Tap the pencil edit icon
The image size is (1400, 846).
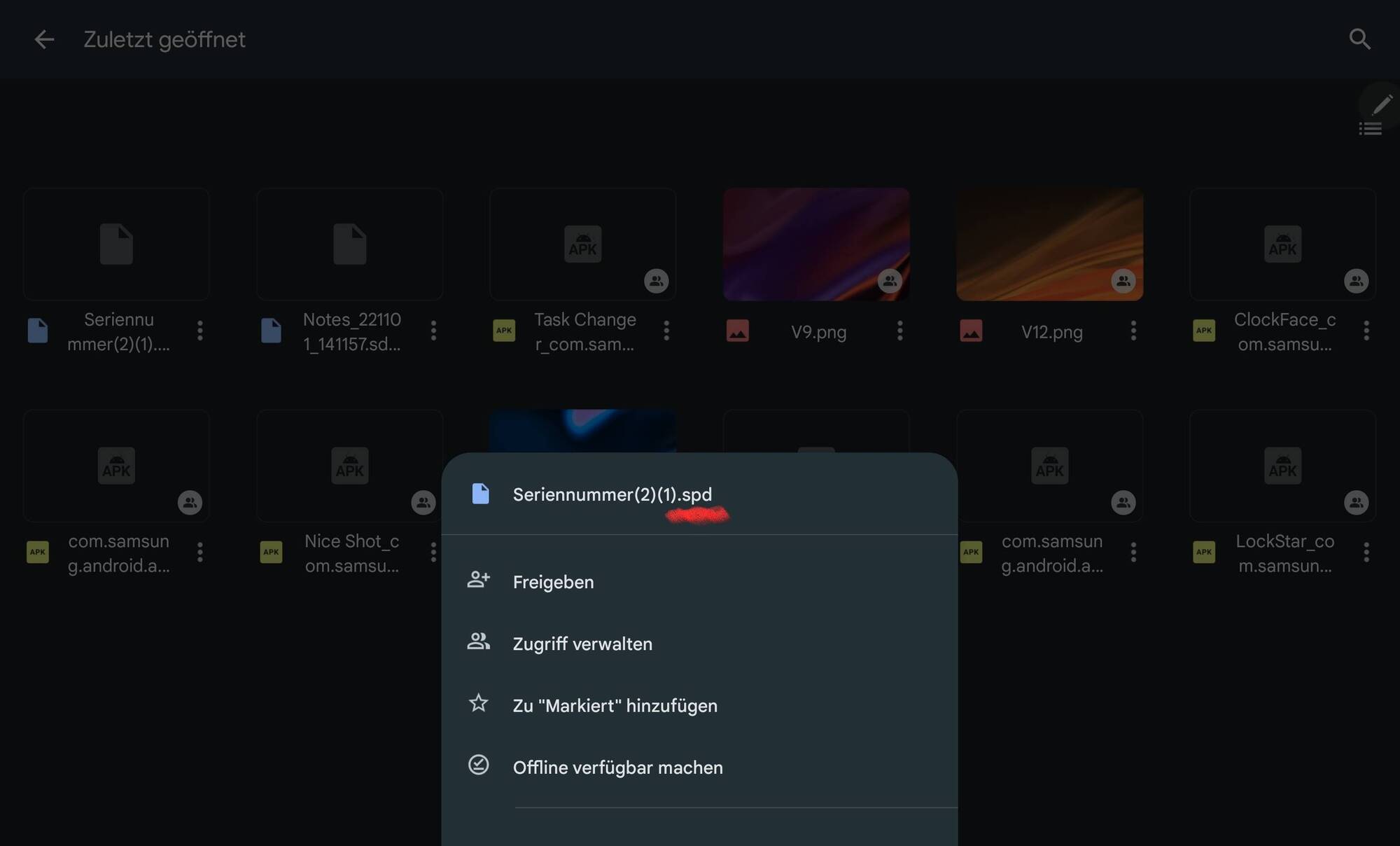(x=1381, y=105)
